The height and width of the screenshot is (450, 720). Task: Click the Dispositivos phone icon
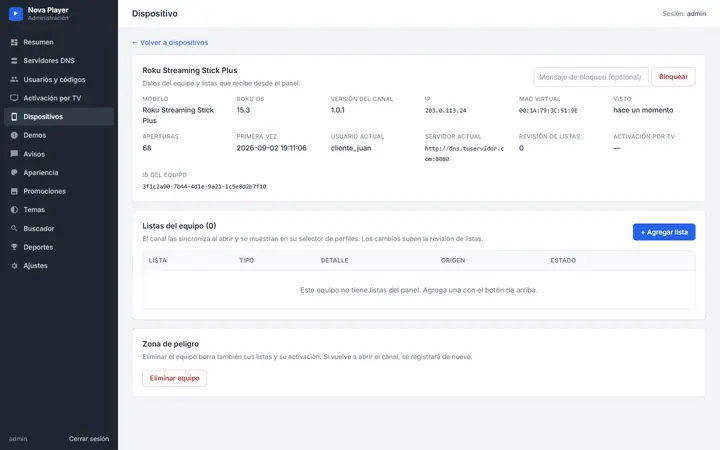(x=14, y=117)
